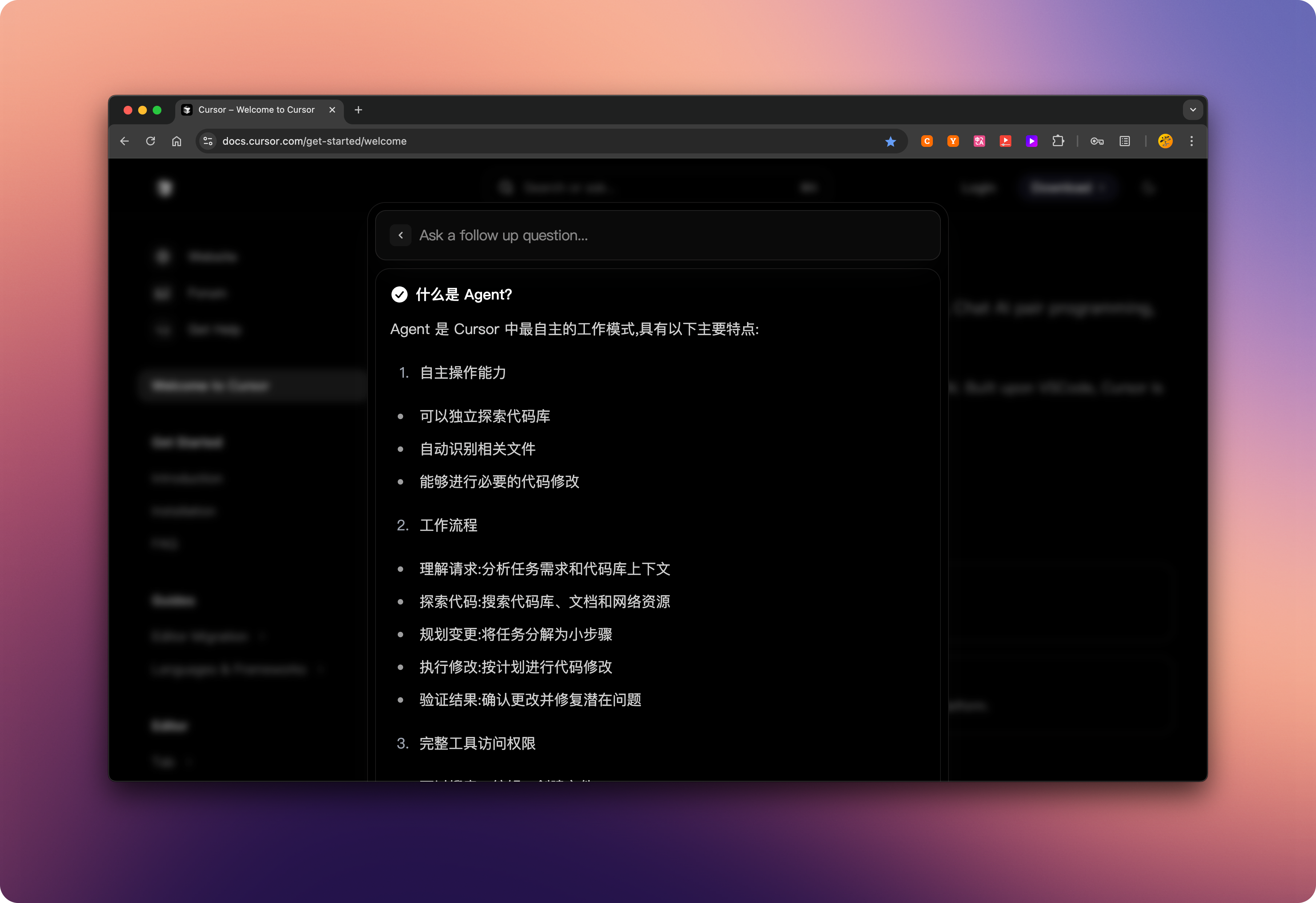Viewport: 1316px width, 903px height.
Task: Go back using the chat chevron button
Action: pyautogui.click(x=400, y=236)
